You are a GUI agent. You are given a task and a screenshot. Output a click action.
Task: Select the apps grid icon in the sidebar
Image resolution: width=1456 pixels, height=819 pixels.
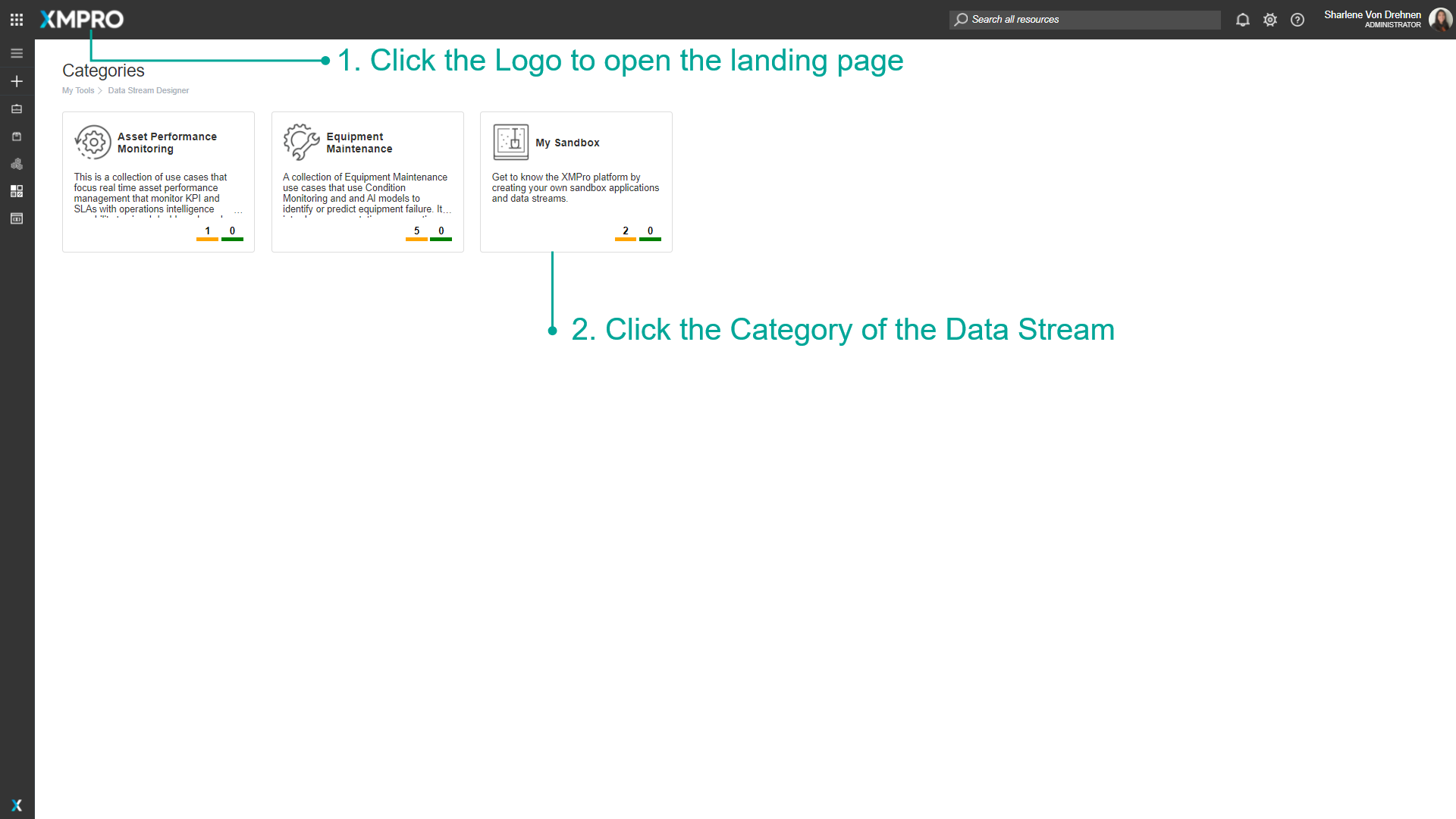click(16, 191)
